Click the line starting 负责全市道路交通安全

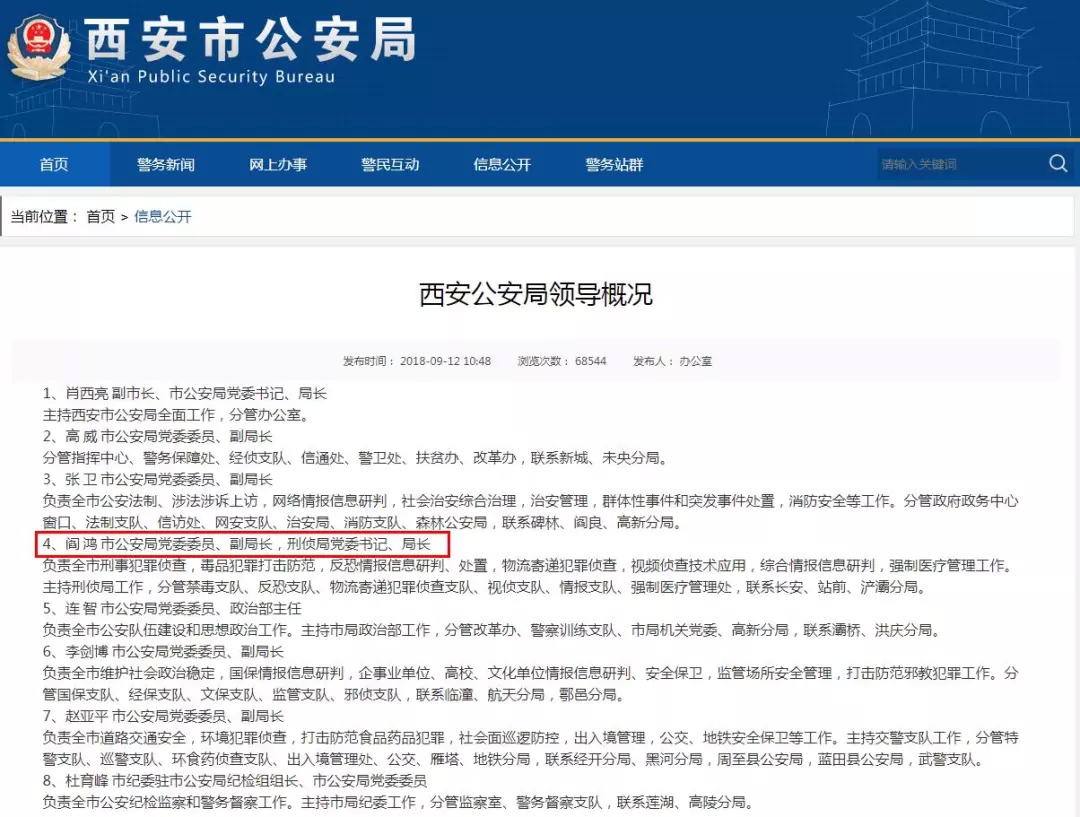[x=530, y=738]
